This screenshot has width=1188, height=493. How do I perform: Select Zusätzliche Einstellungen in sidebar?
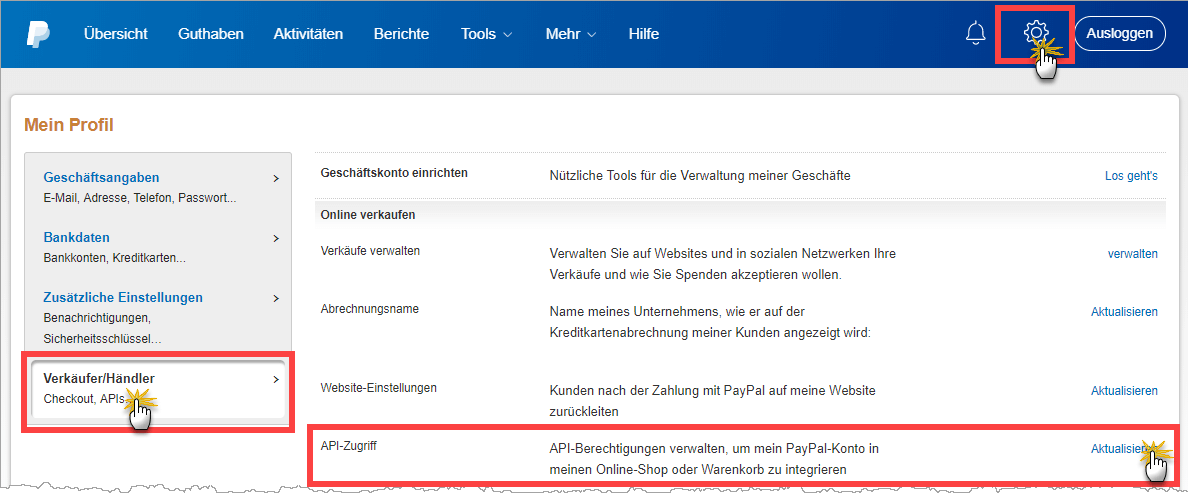[123, 298]
